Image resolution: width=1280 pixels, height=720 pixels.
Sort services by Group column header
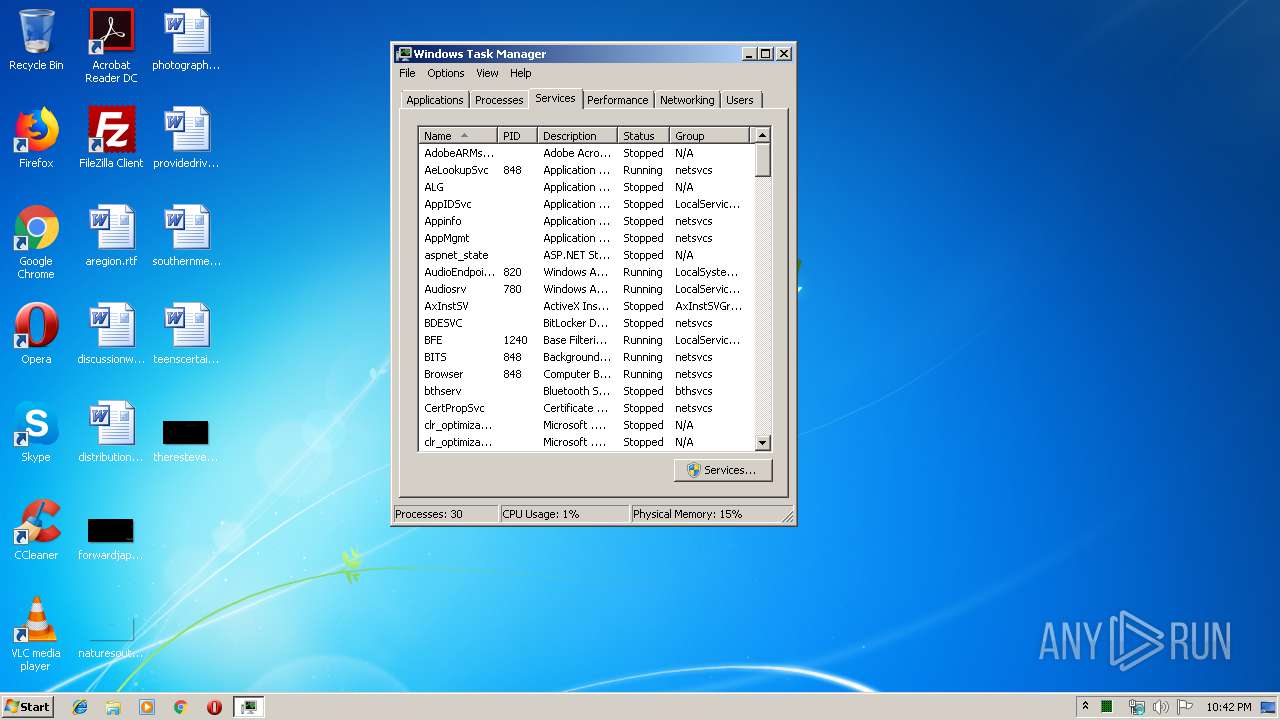click(709, 136)
